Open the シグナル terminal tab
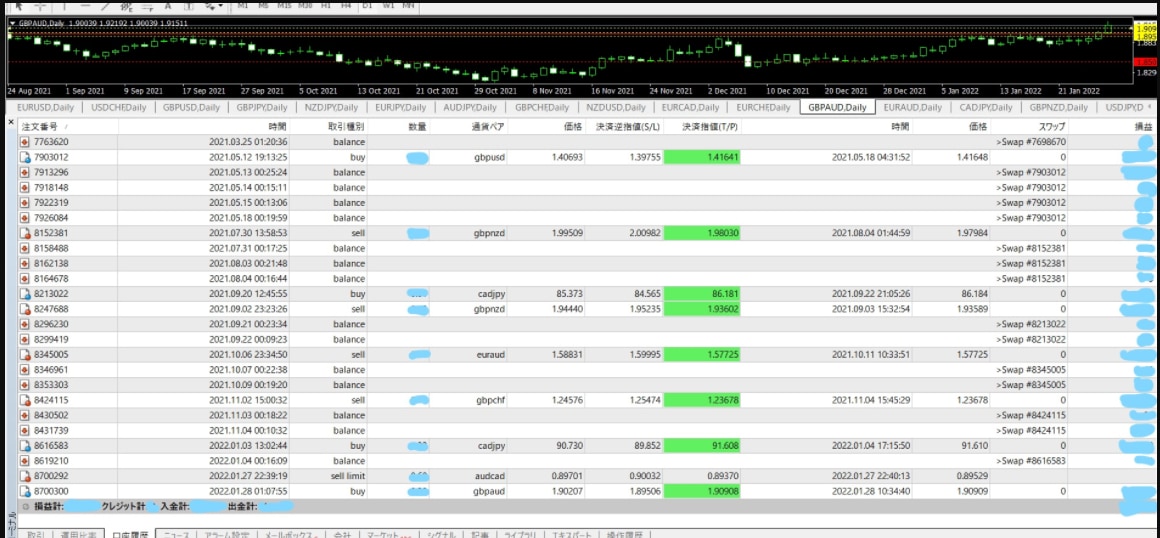 click(443, 534)
